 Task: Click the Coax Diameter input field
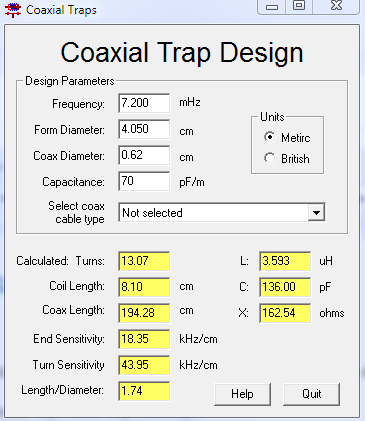pyautogui.click(x=144, y=155)
